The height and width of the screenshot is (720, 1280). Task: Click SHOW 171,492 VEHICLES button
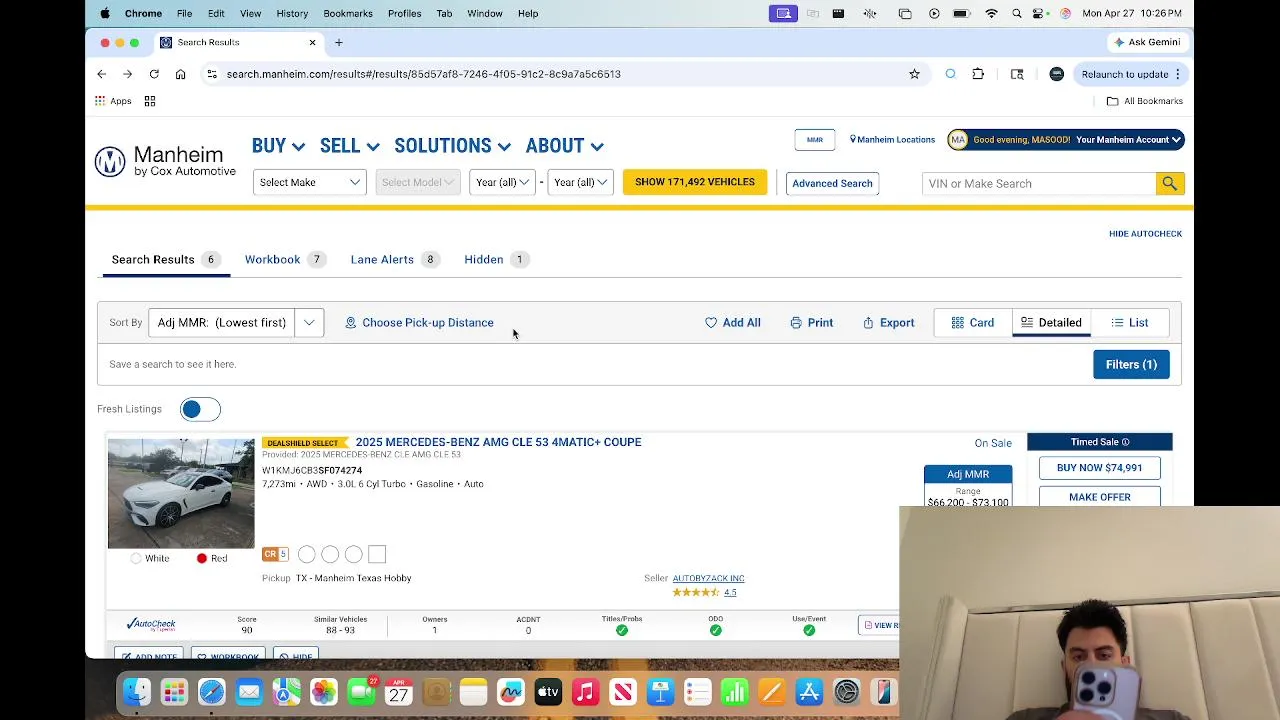695,182
